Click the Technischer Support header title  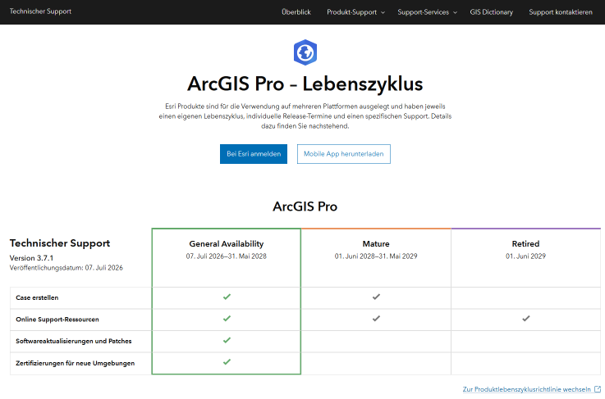[x=41, y=11]
